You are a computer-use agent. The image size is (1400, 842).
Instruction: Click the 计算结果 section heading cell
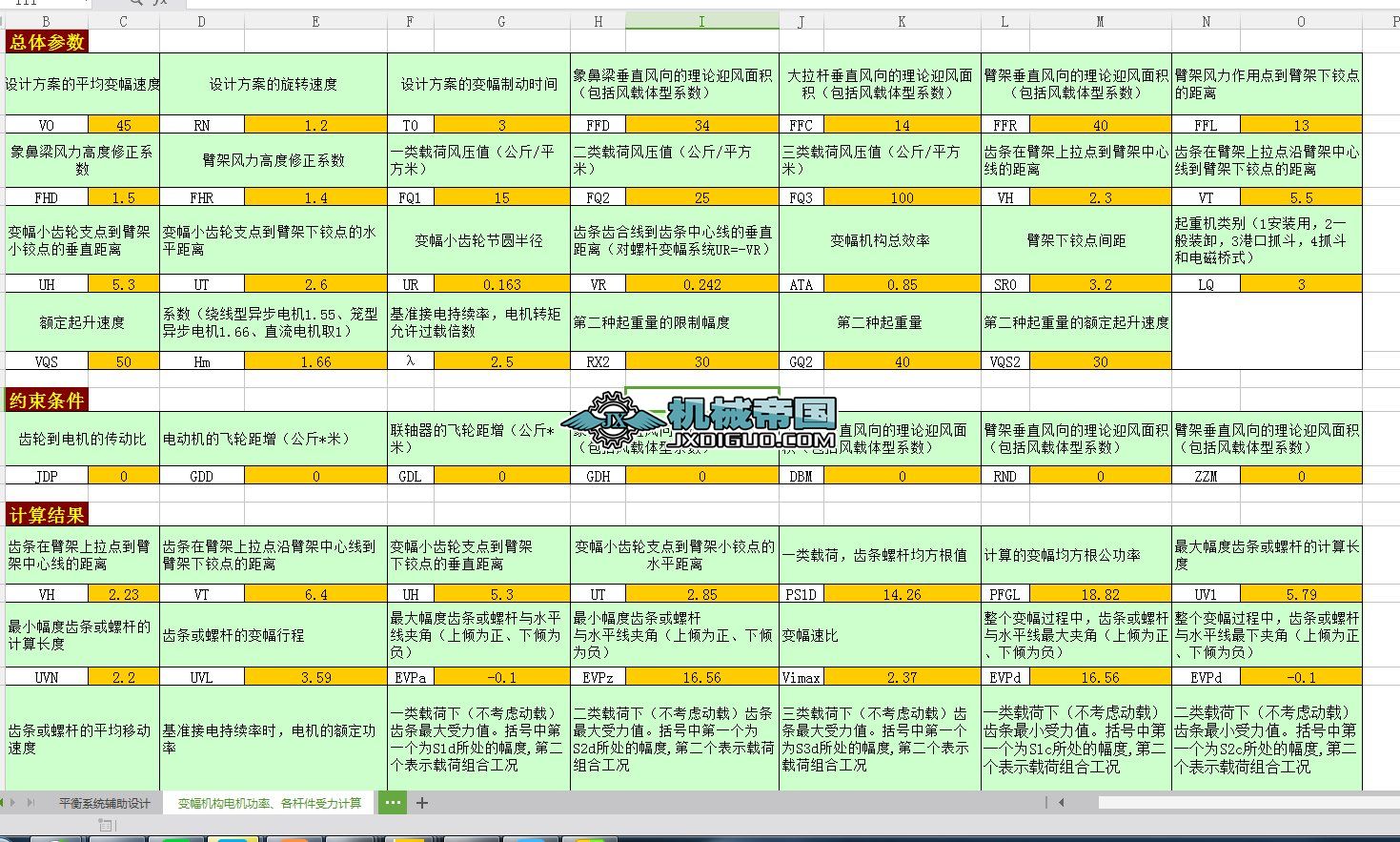point(47,515)
